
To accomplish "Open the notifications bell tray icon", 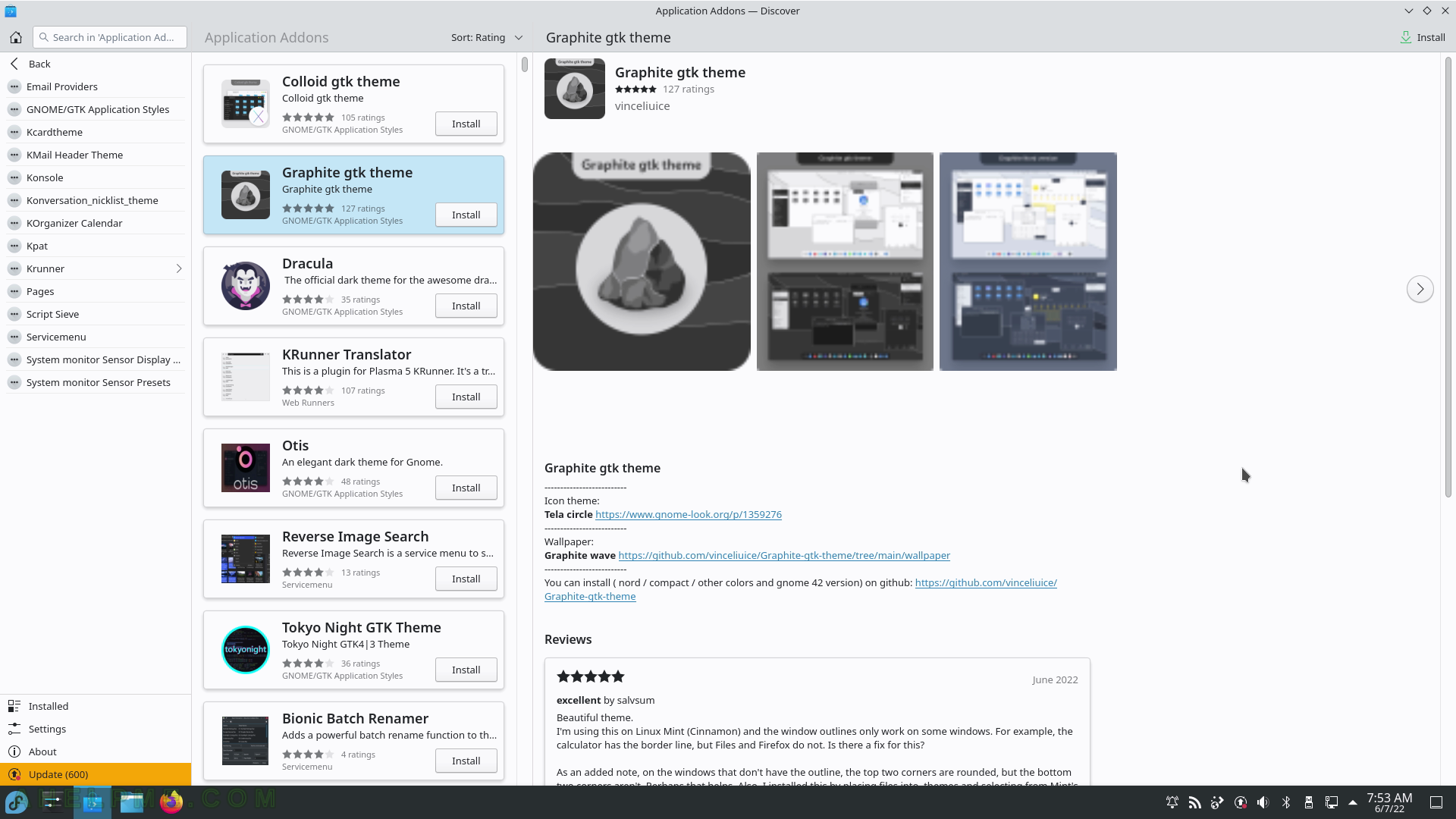I will coord(1172,802).
